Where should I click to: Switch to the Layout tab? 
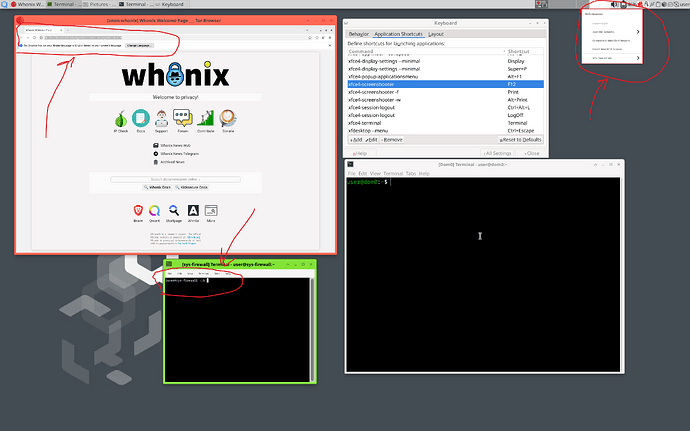[436, 34]
